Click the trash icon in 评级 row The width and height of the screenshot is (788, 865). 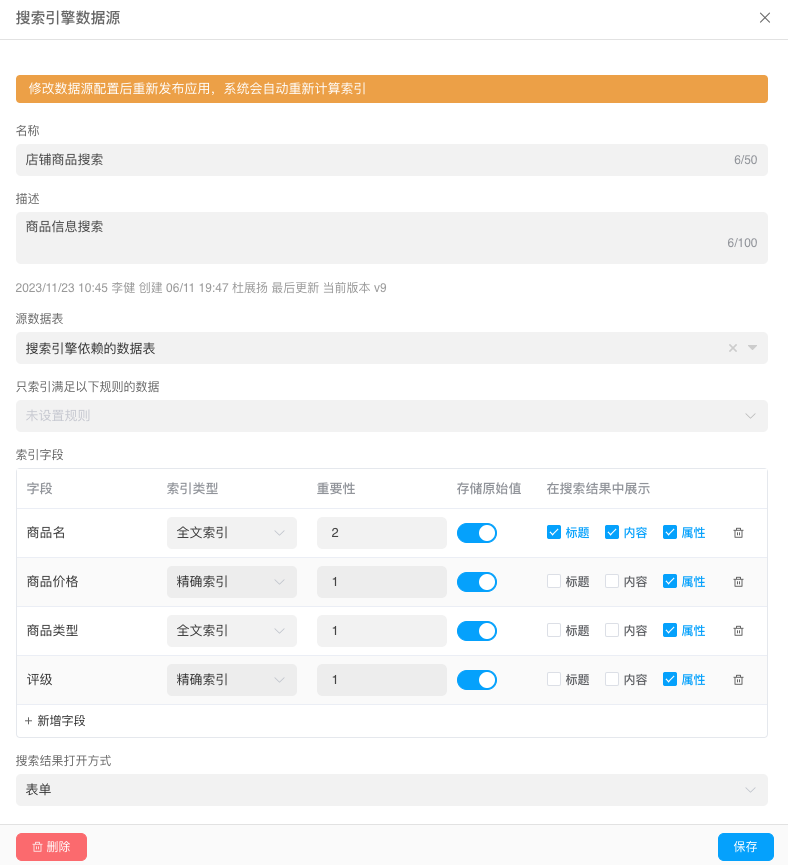[x=738, y=680]
